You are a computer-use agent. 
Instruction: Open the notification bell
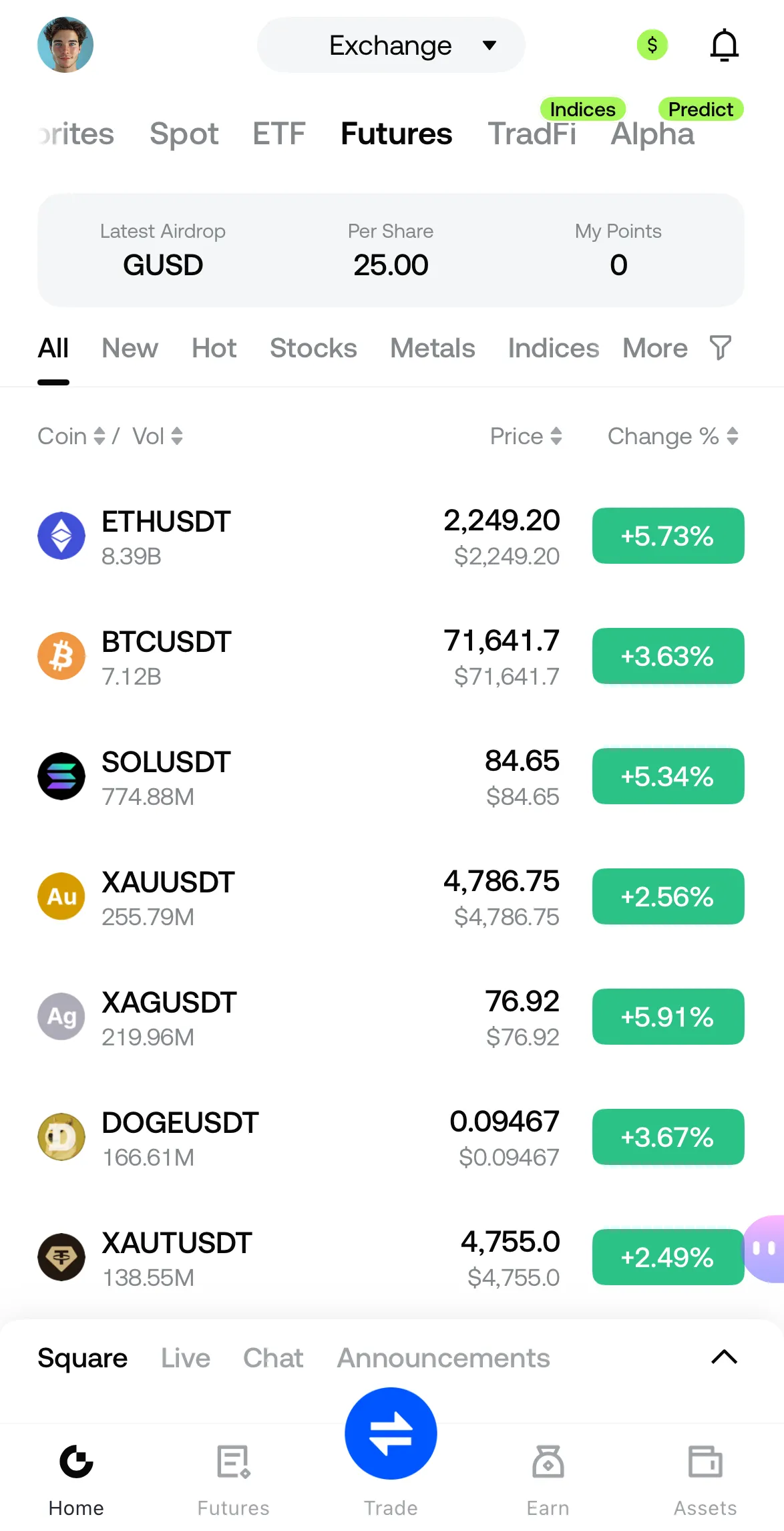coord(724,45)
